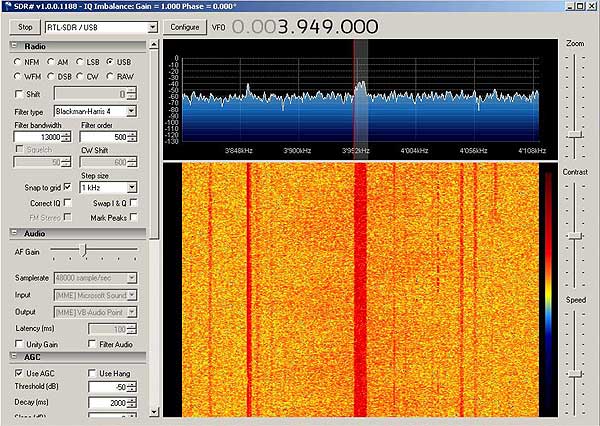This screenshot has width=600, height=426.
Task: Collapse the Radio panel section
Action: coord(16,46)
